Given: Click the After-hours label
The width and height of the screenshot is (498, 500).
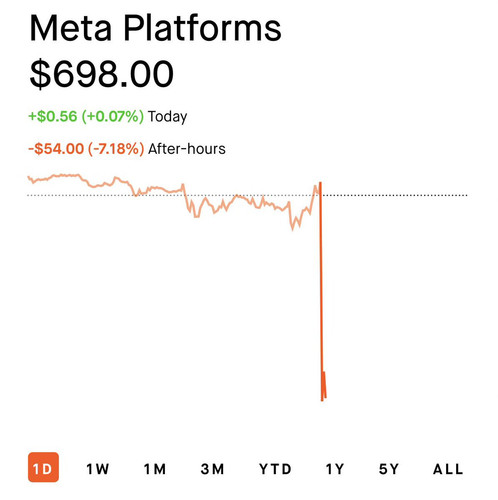Looking at the screenshot, I should [187, 149].
